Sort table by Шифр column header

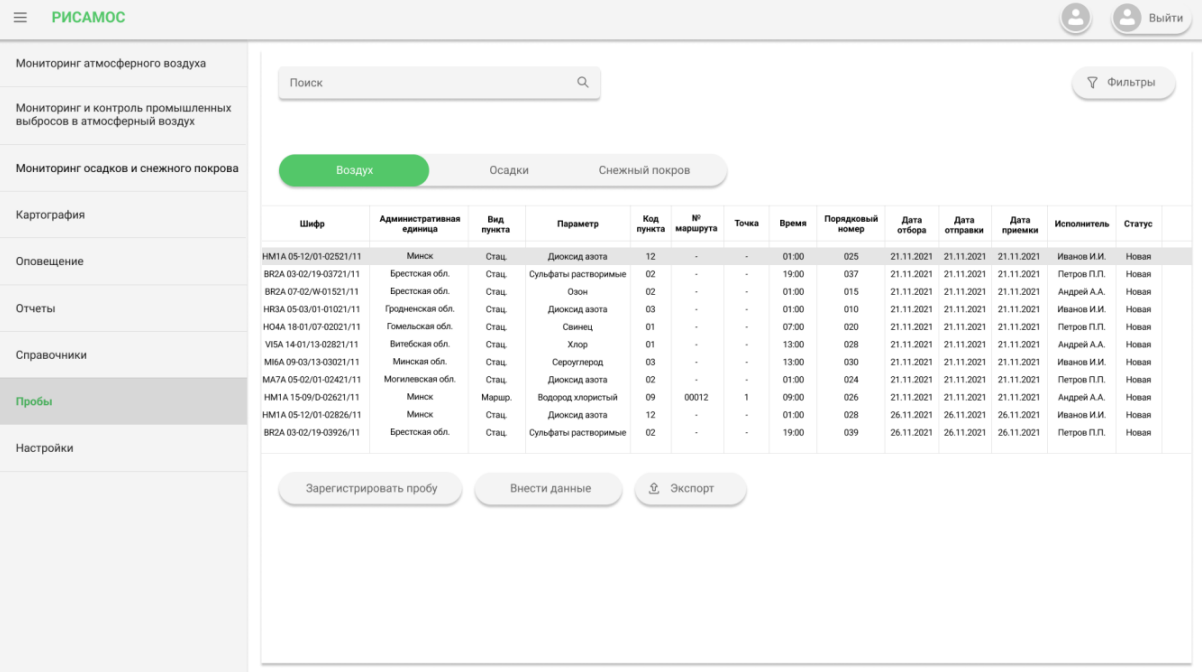312,224
